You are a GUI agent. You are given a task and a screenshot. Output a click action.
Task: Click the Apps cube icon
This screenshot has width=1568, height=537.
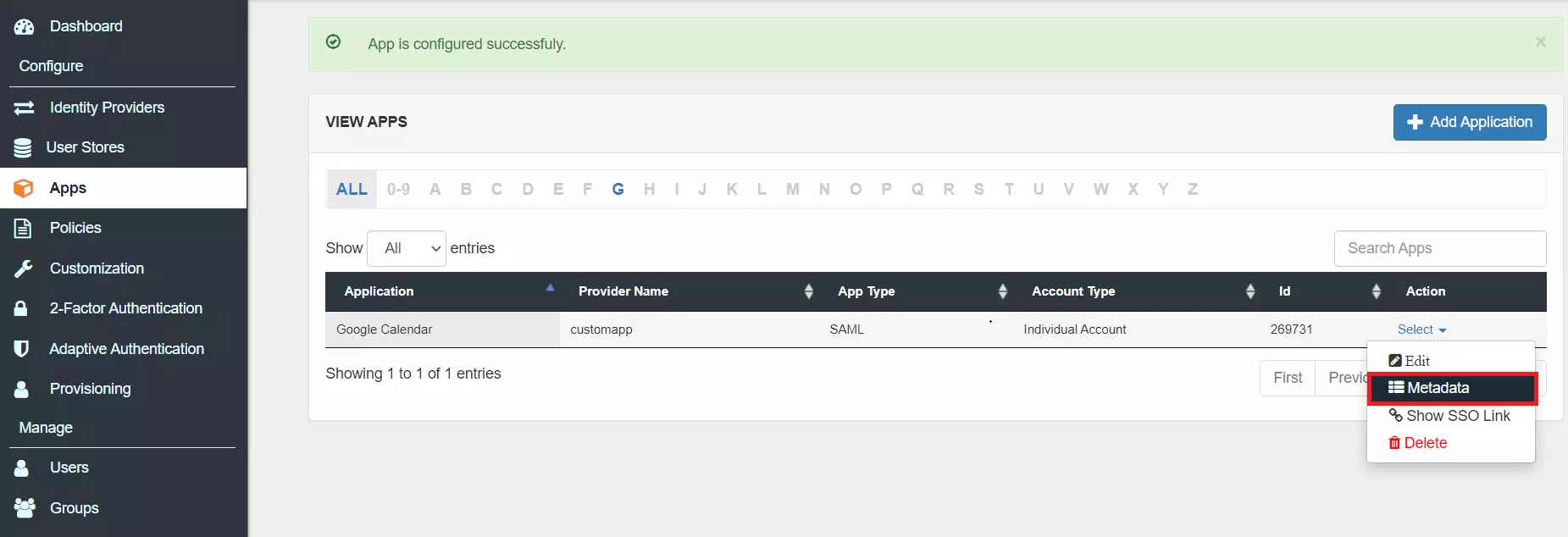point(24,188)
